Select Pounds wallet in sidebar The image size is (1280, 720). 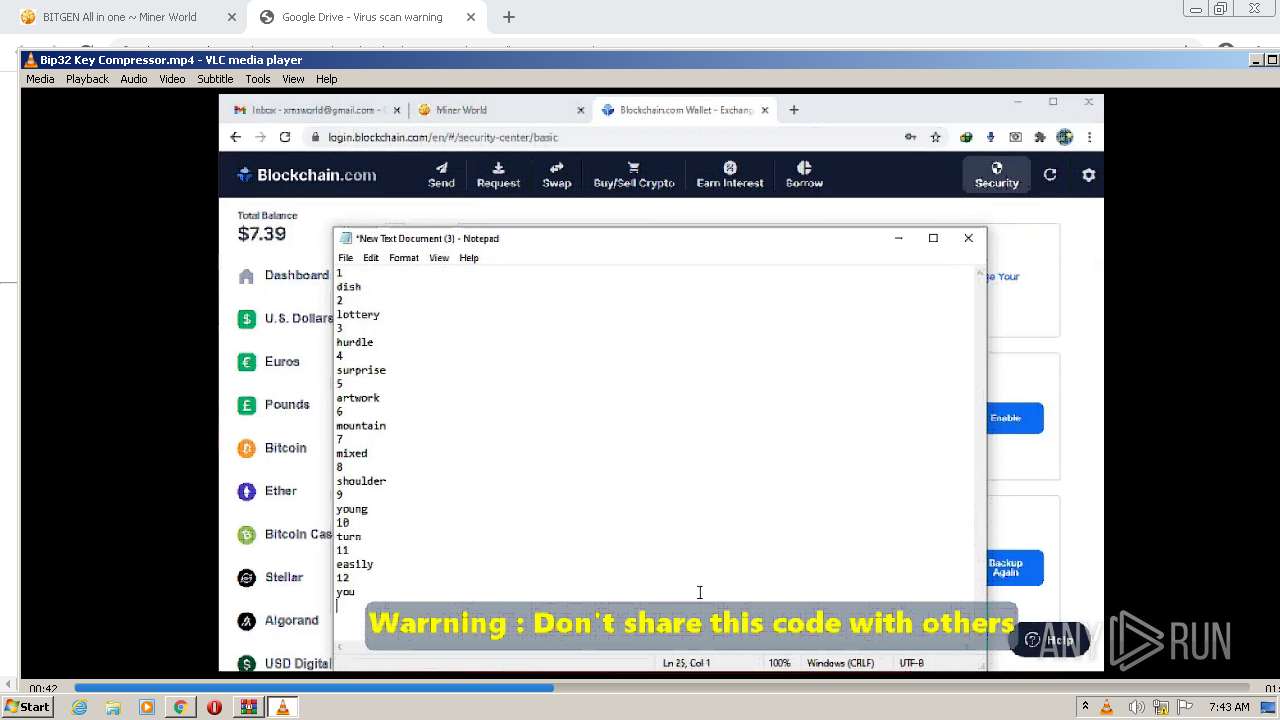click(x=274, y=405)
